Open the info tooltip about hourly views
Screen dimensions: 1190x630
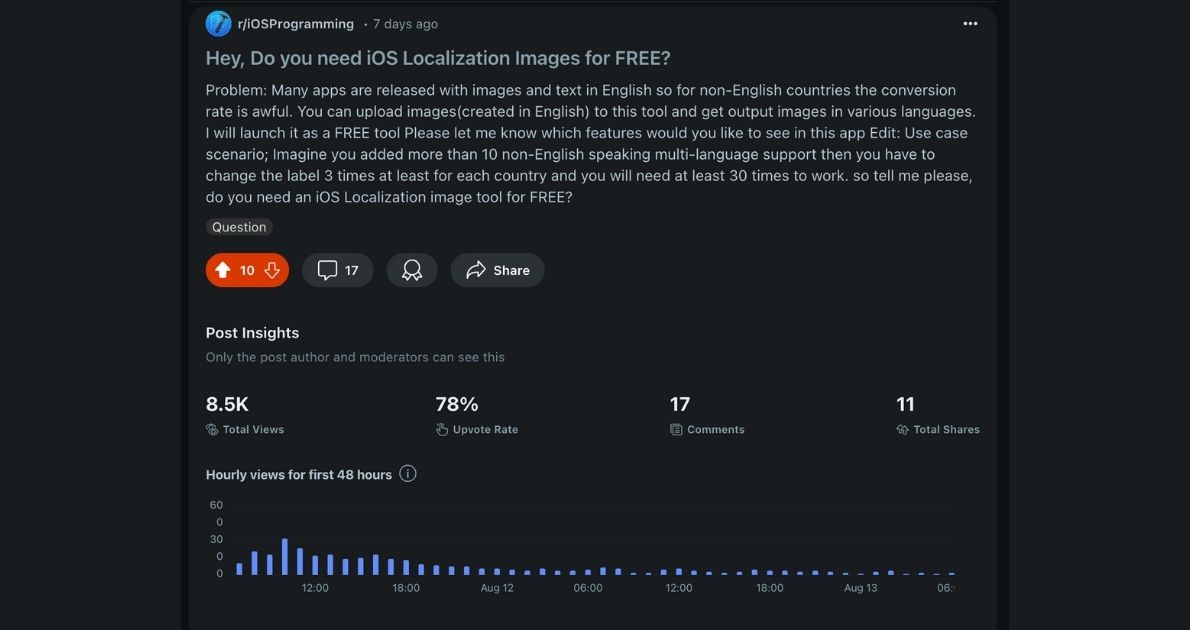(407, 473)
